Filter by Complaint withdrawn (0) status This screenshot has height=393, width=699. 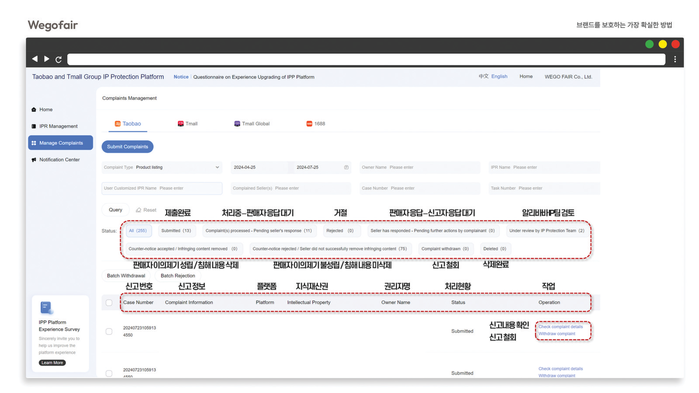(445, 249)
